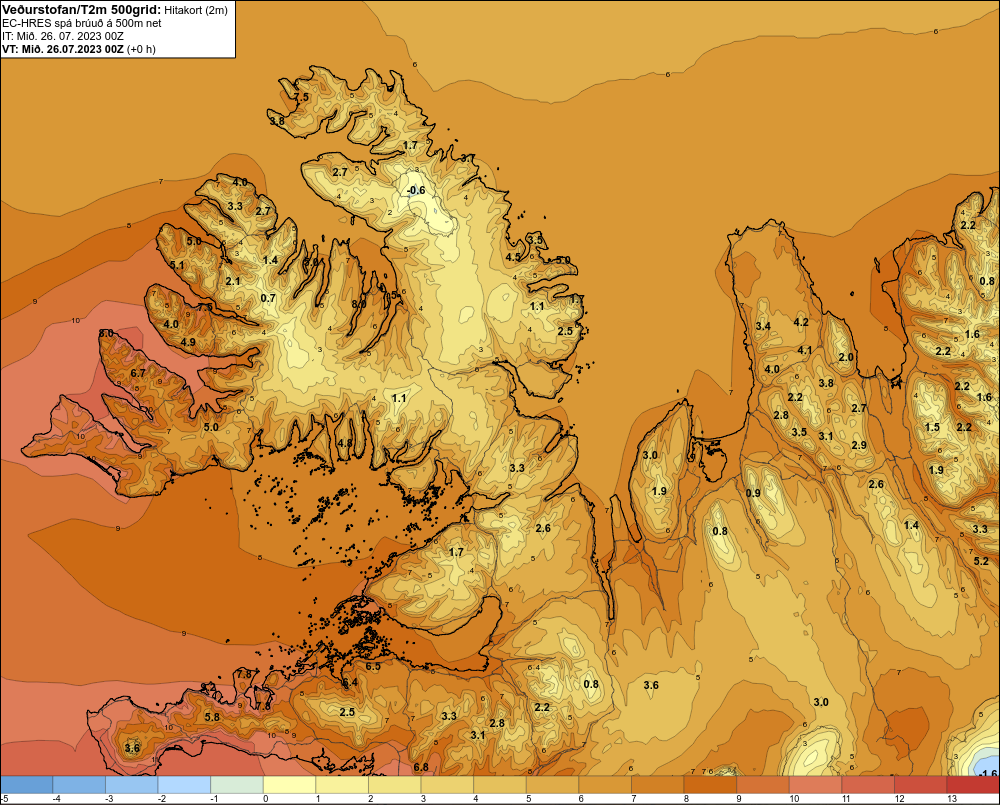Screen dimensions: 1000x805
Task: Click the 4.1 temperature value on map
Action: tap(805, 350)
